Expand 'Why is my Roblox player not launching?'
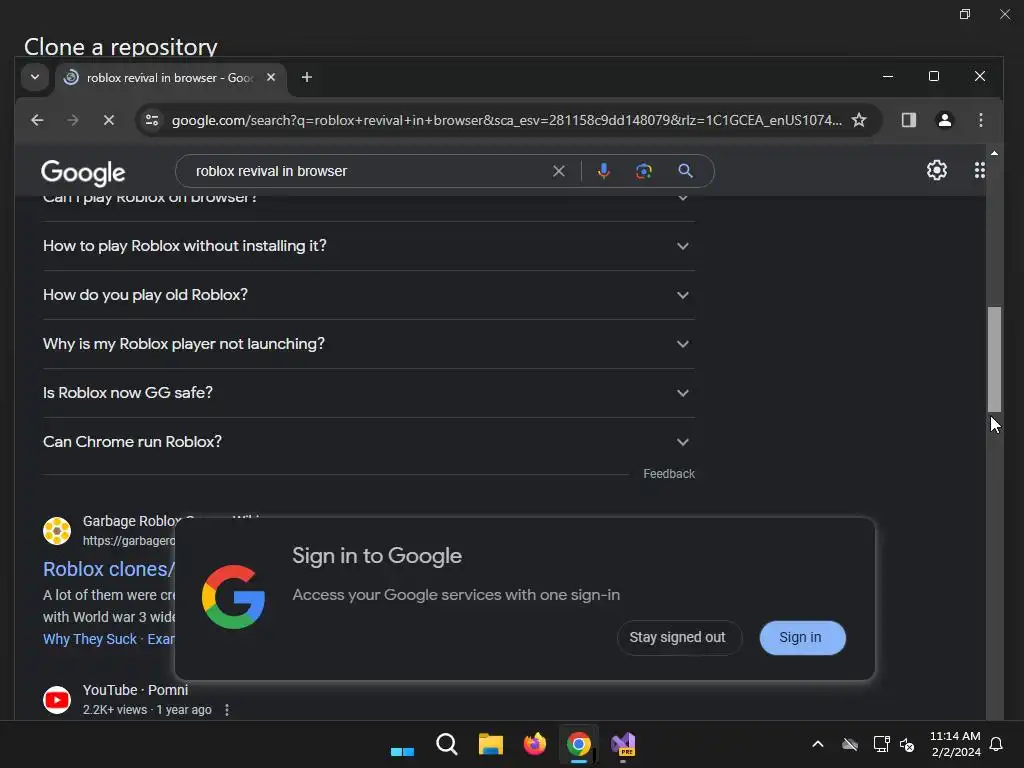 click(369, 344)
